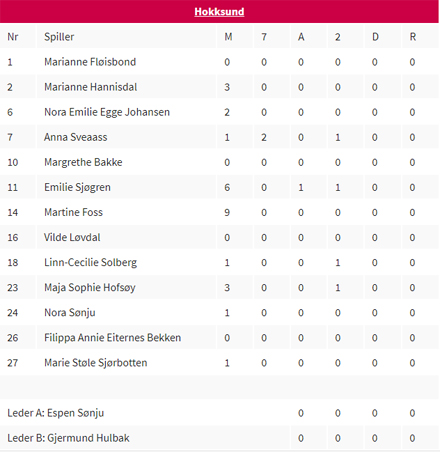Click Marie Støle Sjørbotten name
The height and width of the screenshot is (452, 440).
point(95,363)
